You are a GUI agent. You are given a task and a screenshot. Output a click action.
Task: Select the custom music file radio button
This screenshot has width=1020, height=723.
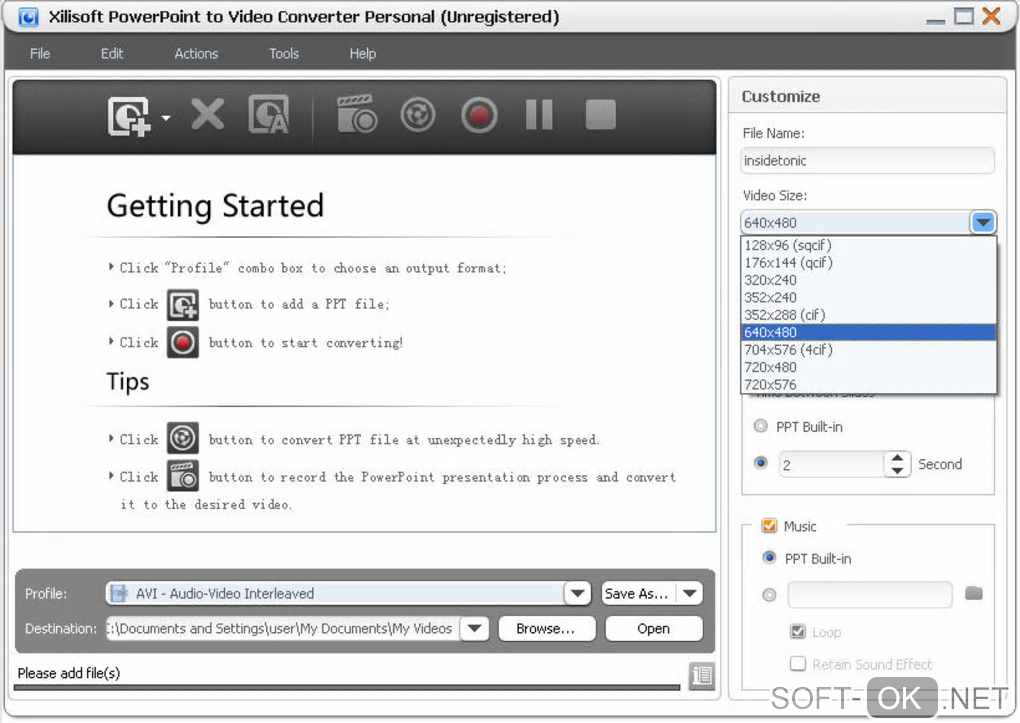[x=770, y=595]
